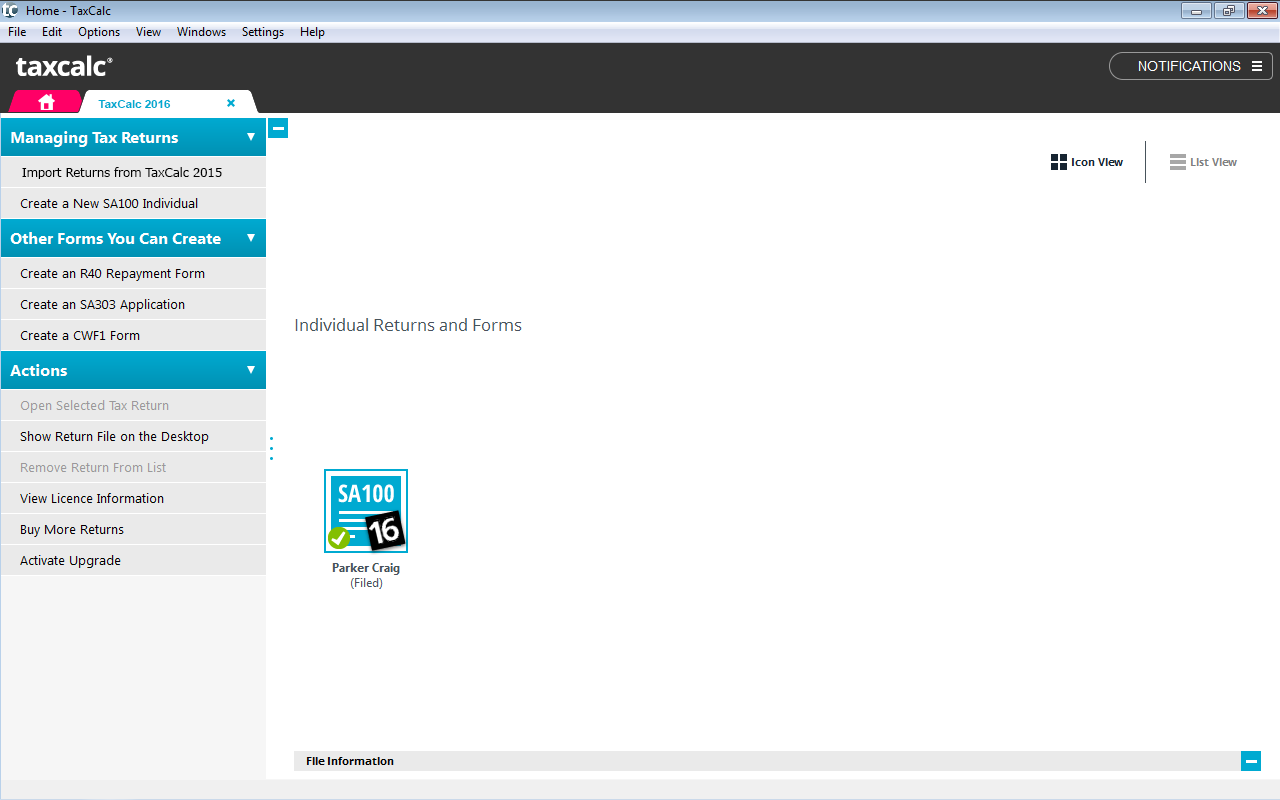Collapse Other Forms You Can Create section
Viewport: 1280px width, 800px height.
click(x=251, y=238)
